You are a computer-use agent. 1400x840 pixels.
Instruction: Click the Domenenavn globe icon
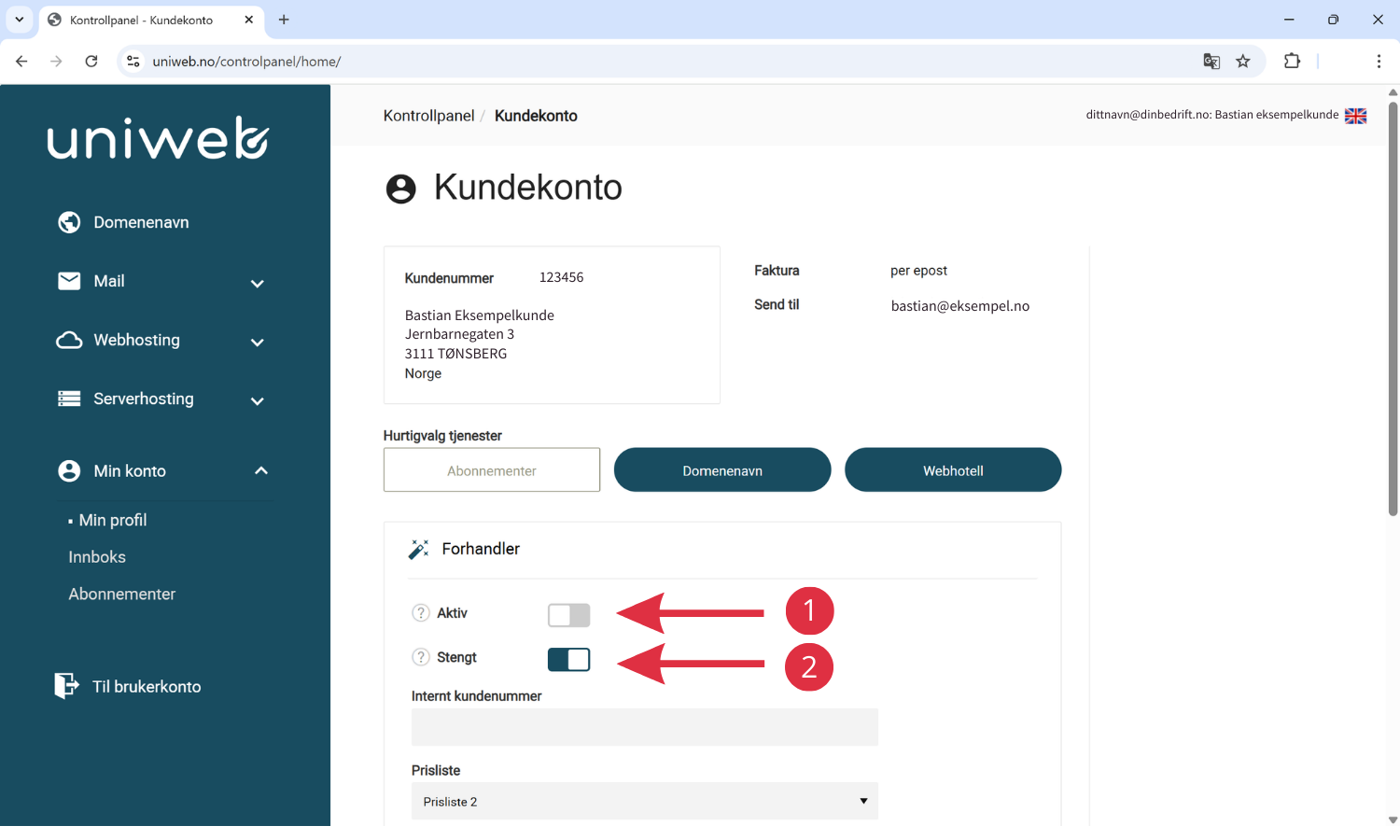pyautogui.click(x=69, y=222)
